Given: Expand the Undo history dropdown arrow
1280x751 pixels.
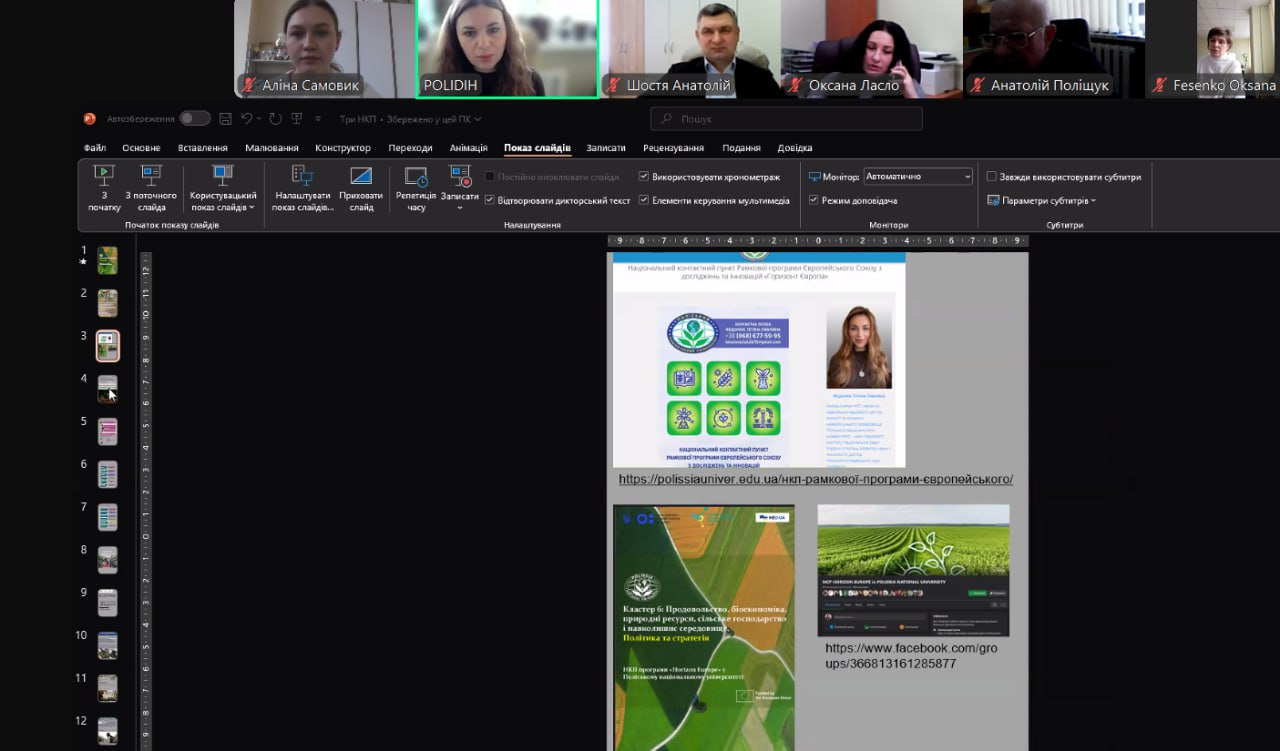Looking at the screenshot, I should 258,118.
